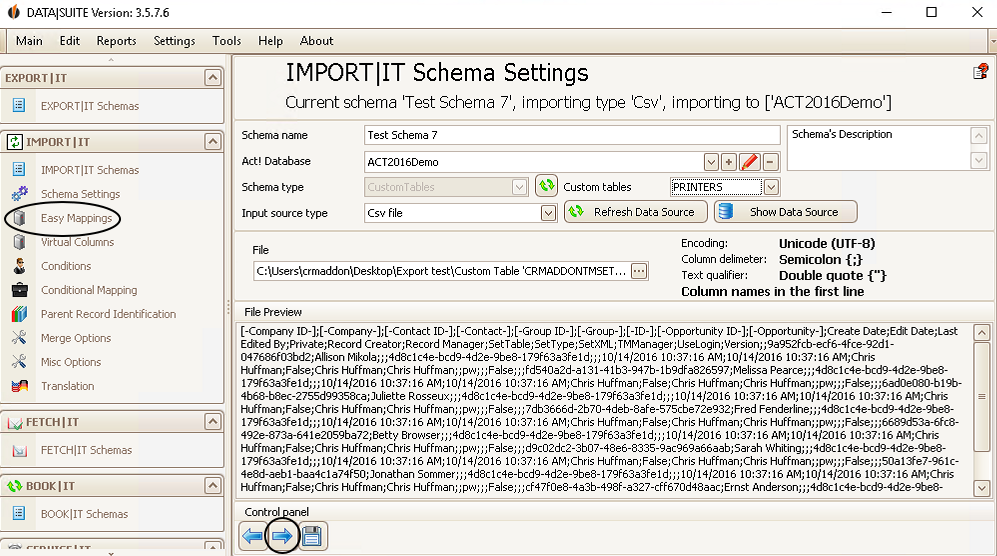This screenshot has width=997, height=556.
Task: Click the edit database pencil icon
Action: tap(750, 162)
